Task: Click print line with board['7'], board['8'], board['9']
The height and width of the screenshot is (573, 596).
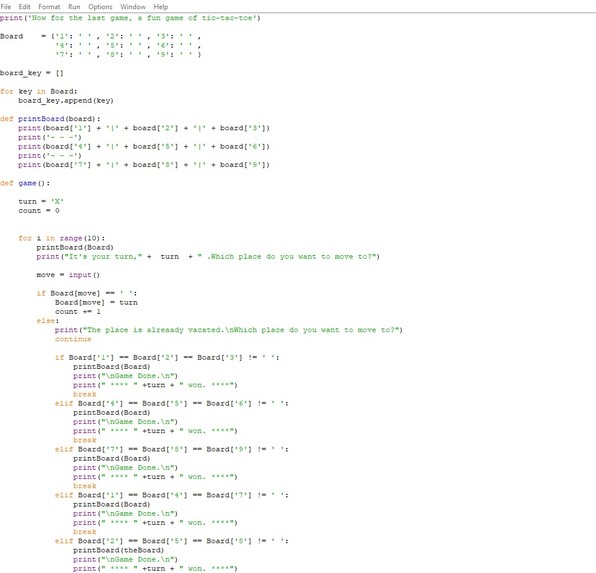Action: [x=144, y=165]
